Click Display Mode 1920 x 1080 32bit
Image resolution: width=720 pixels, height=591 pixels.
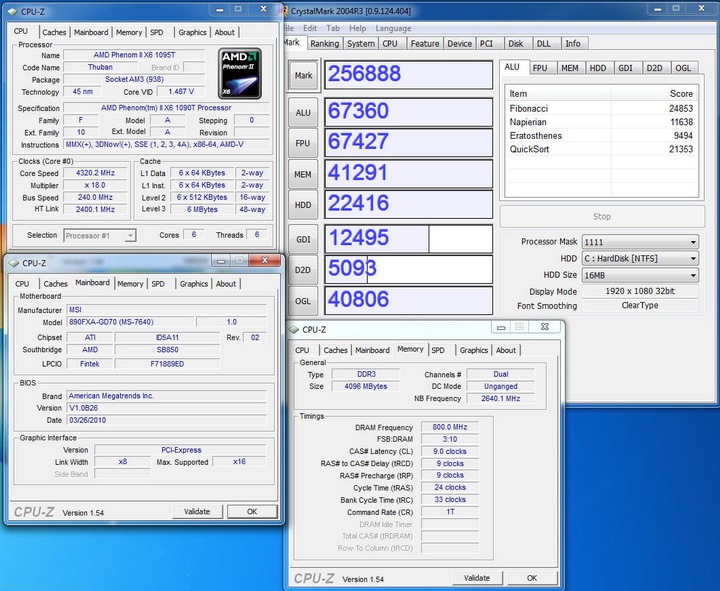pyautogui.click(x=640, y=291)
